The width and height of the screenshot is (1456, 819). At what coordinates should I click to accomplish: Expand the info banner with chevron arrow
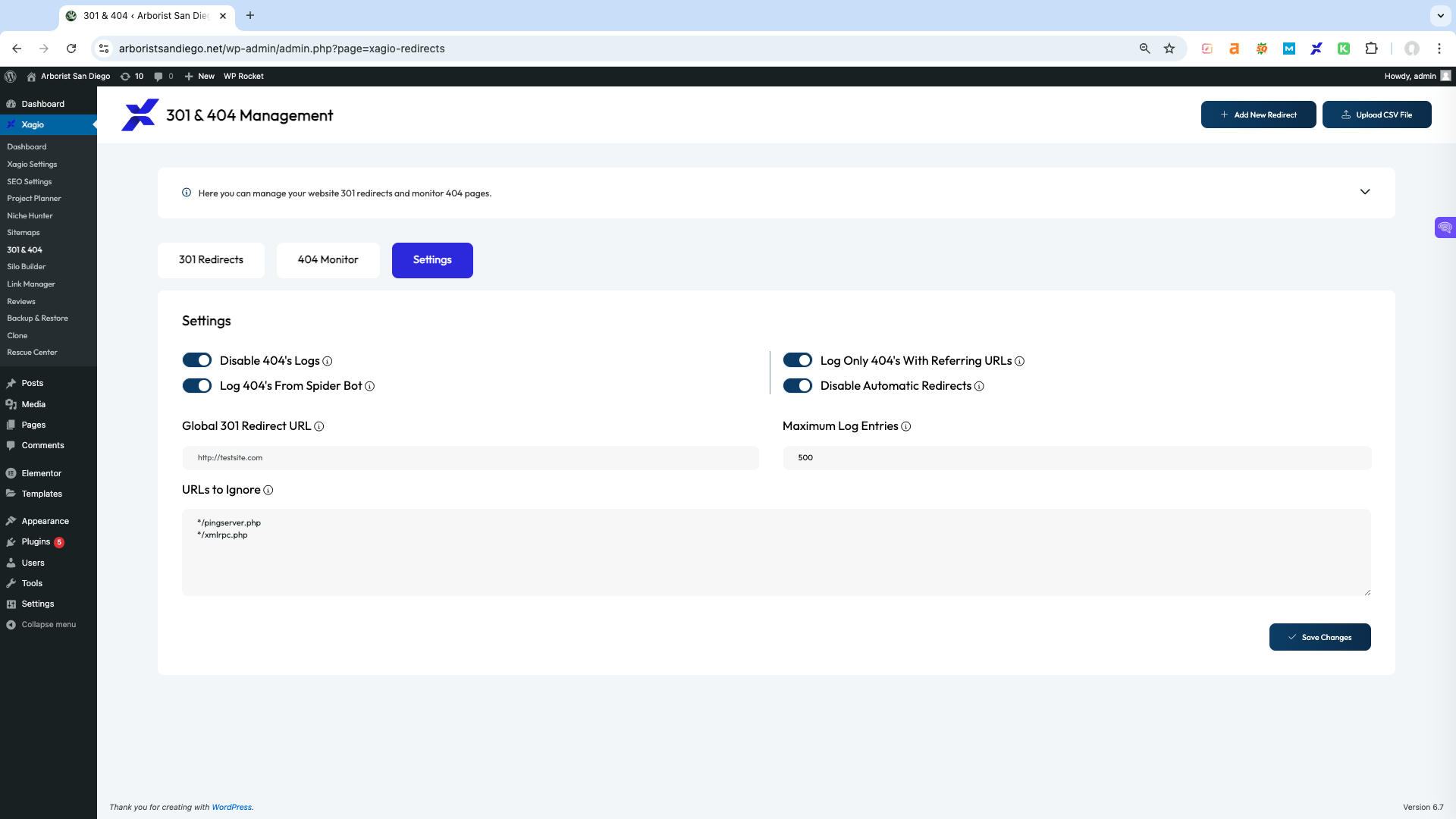pos(1365,192)
